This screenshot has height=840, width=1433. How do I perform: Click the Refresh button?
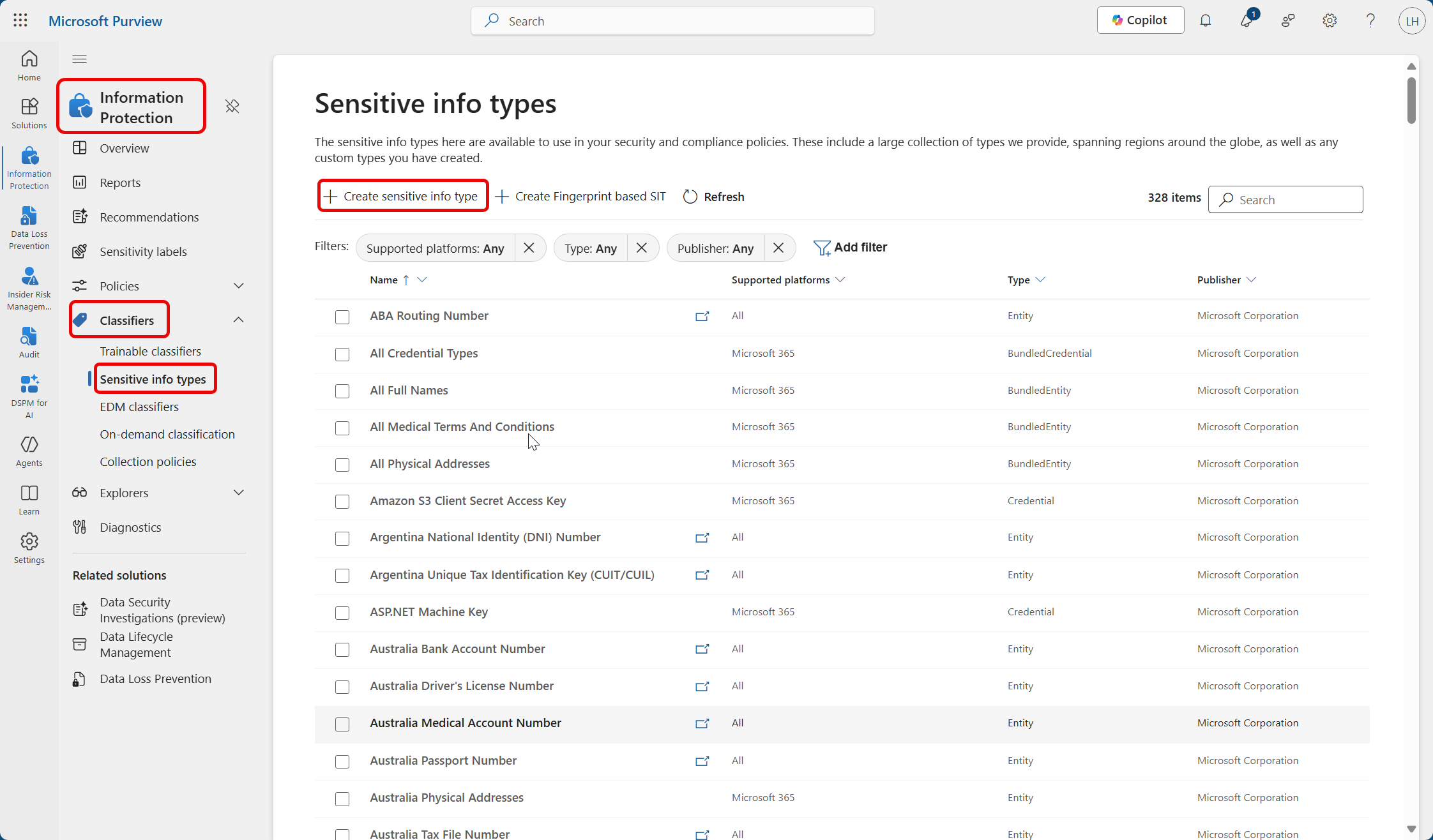(x=713, y=197)
